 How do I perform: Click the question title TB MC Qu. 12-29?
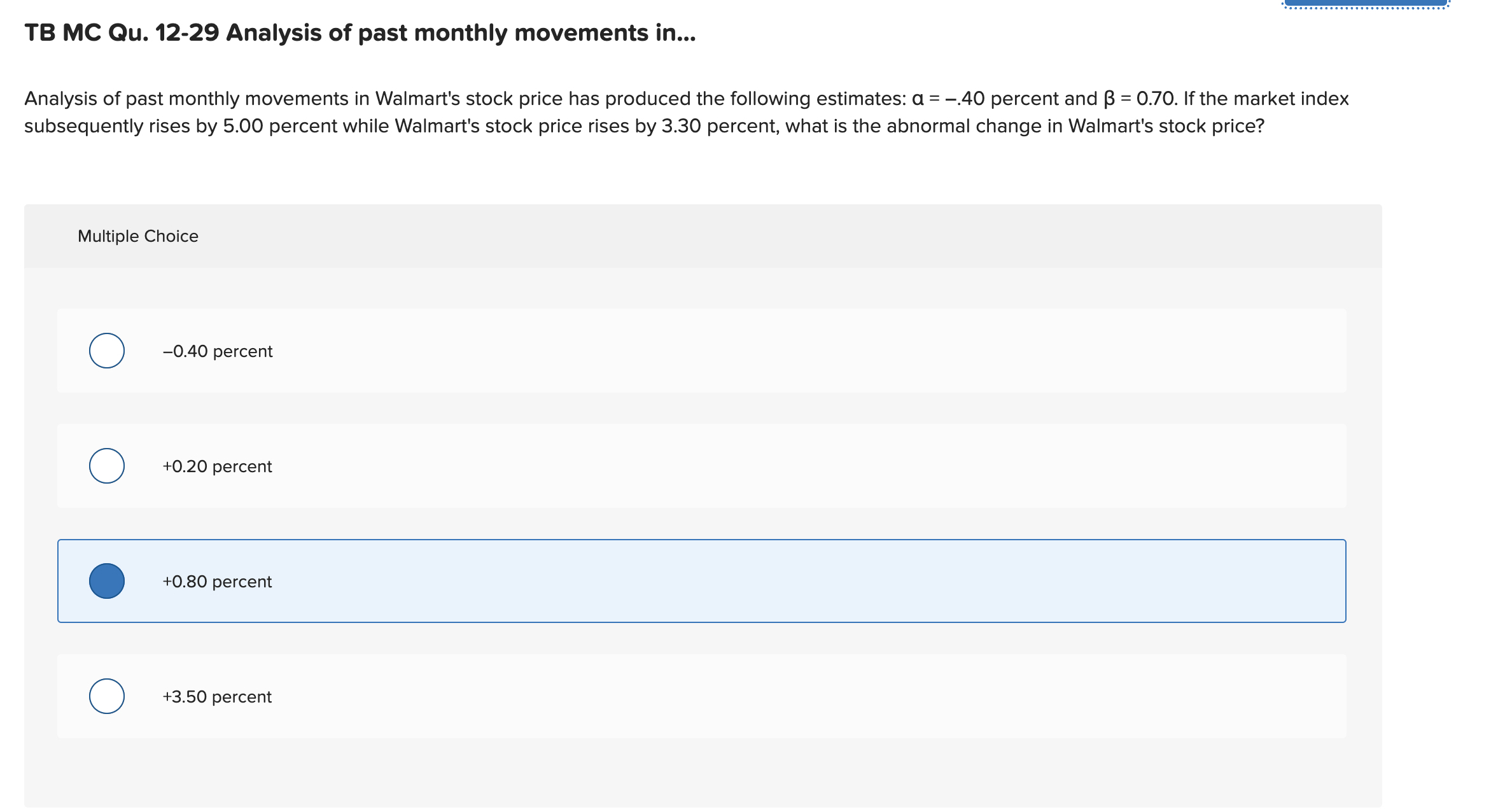358,34
